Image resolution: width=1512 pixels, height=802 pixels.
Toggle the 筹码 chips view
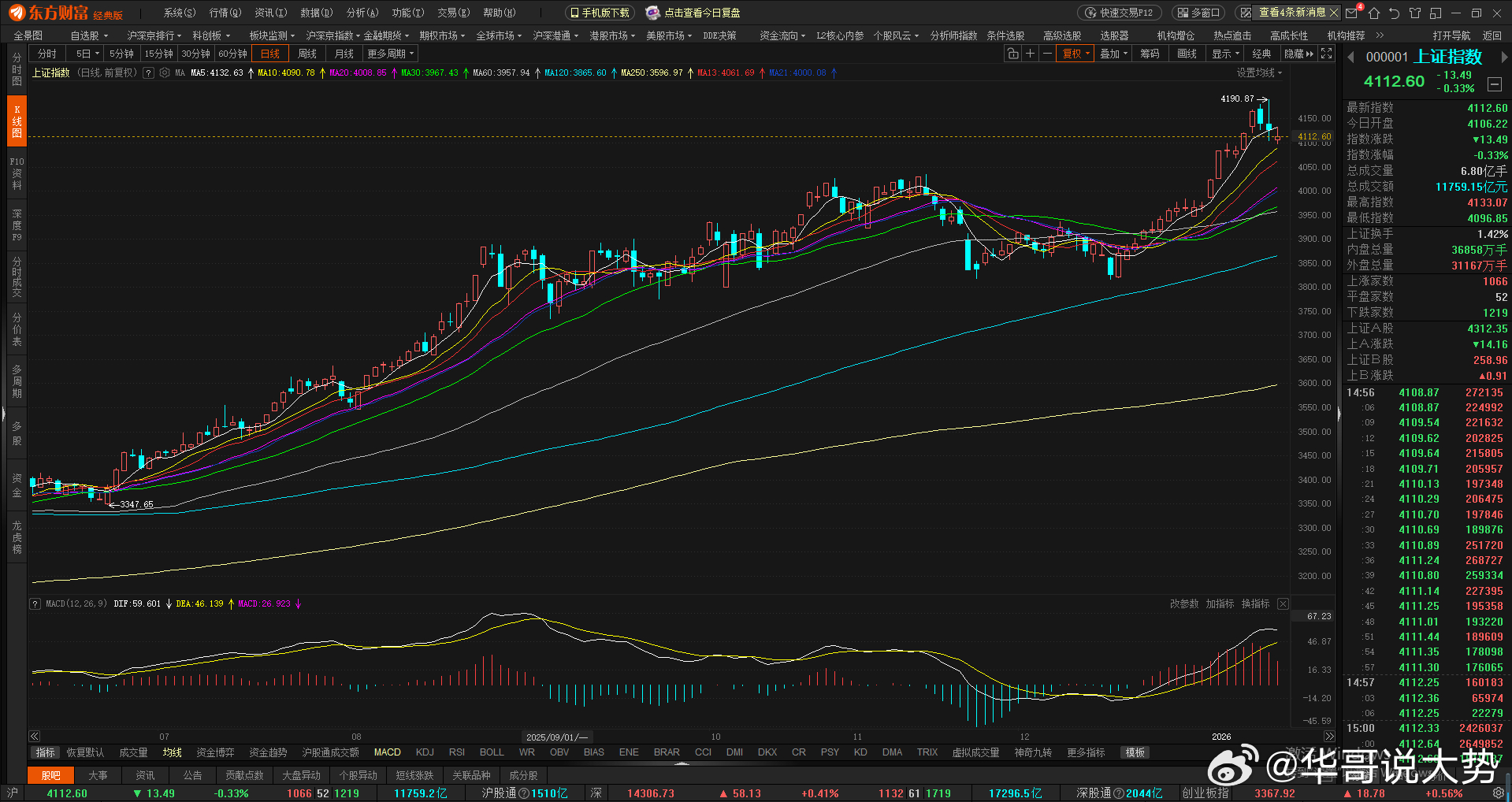tap(1150, 54)
